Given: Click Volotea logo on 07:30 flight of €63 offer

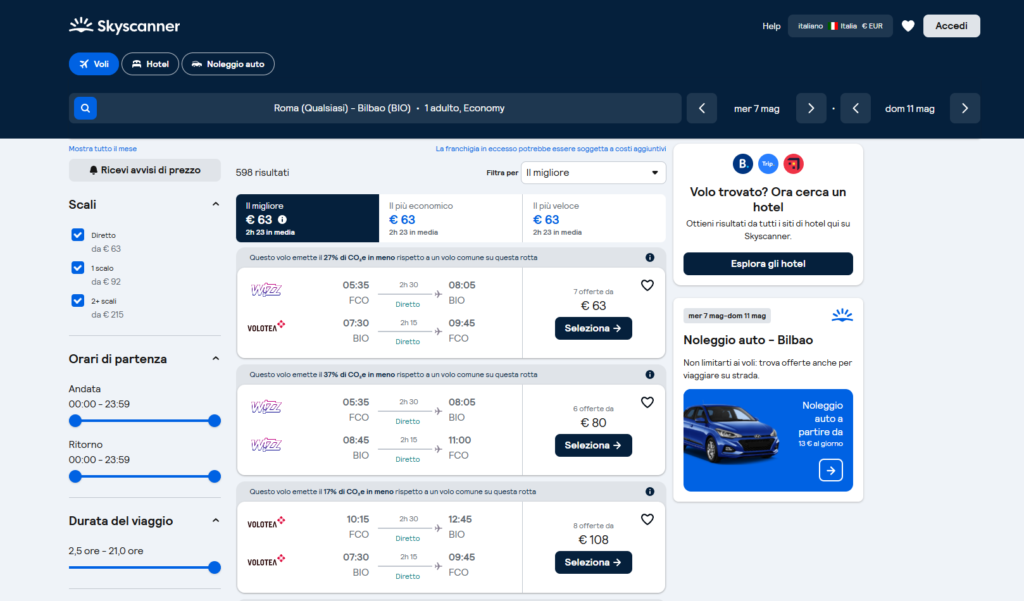Looking at the screenshot, I should (x=266, y=326).
